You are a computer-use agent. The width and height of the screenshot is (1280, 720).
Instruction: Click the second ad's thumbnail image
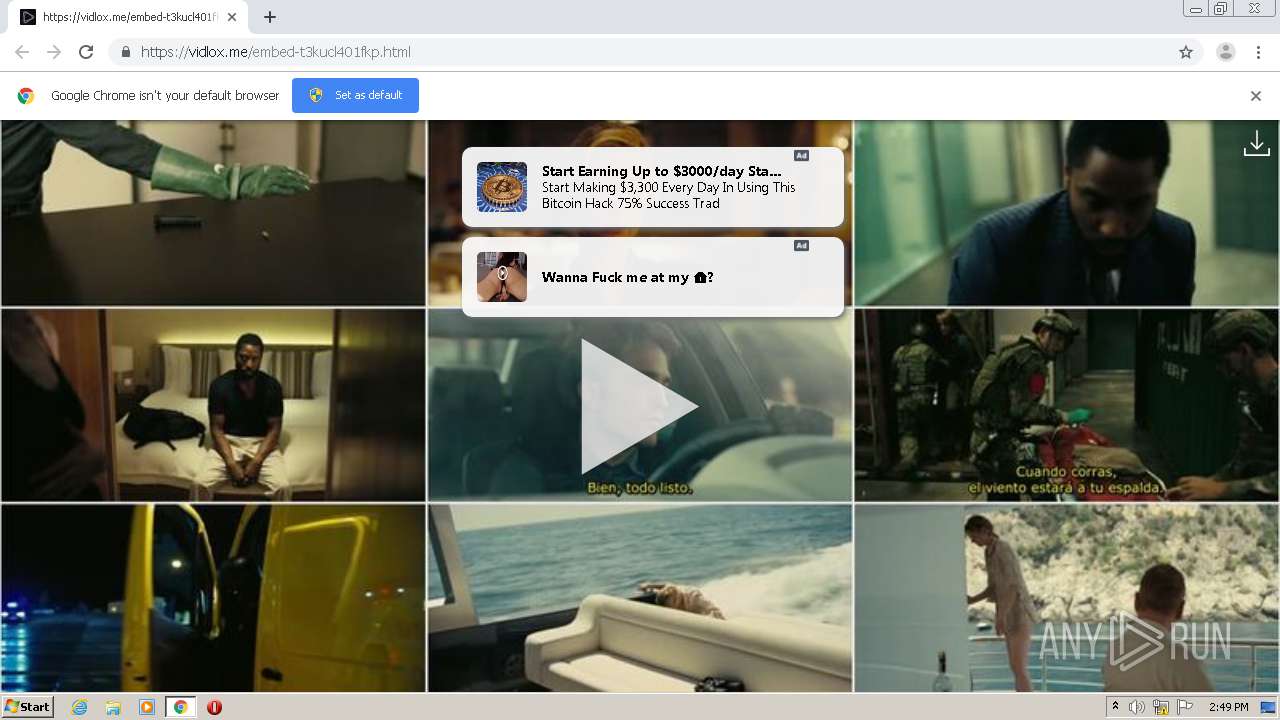502,277
